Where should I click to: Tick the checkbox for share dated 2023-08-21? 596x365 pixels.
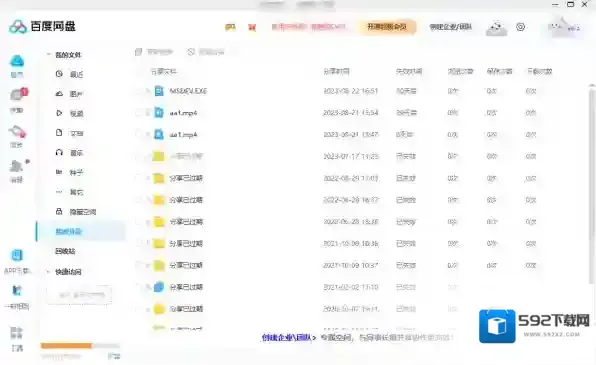click(x=139, y=113)
